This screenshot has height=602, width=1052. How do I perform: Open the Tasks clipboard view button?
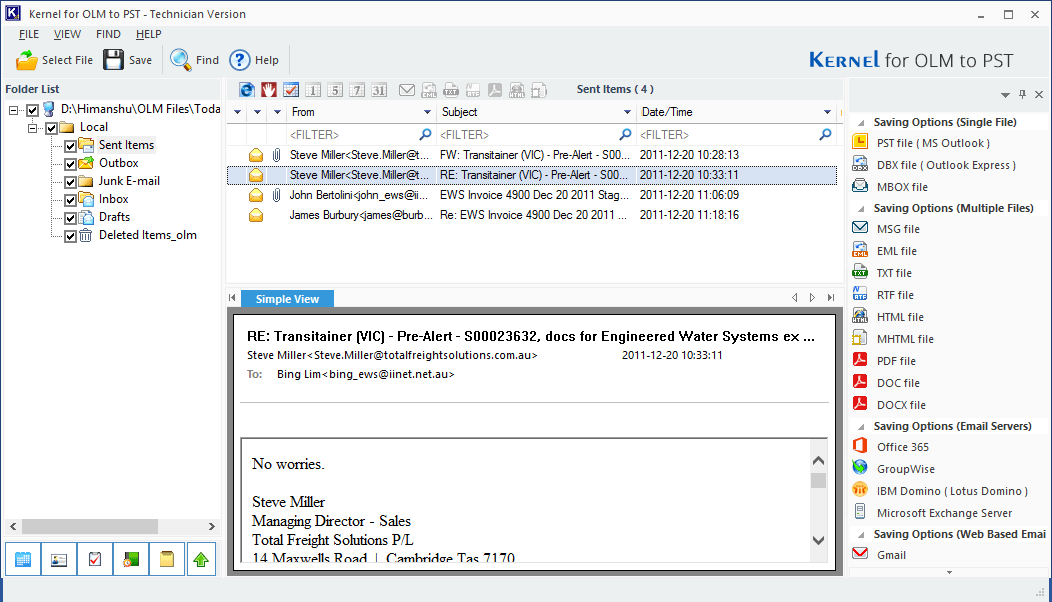pyautogui.click(x=95, y=559)
